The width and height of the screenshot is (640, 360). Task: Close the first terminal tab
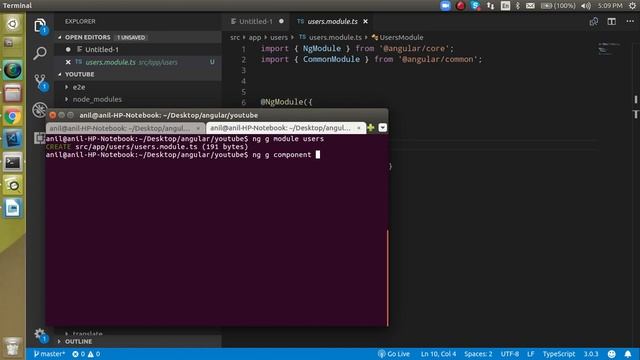point(198,128)
